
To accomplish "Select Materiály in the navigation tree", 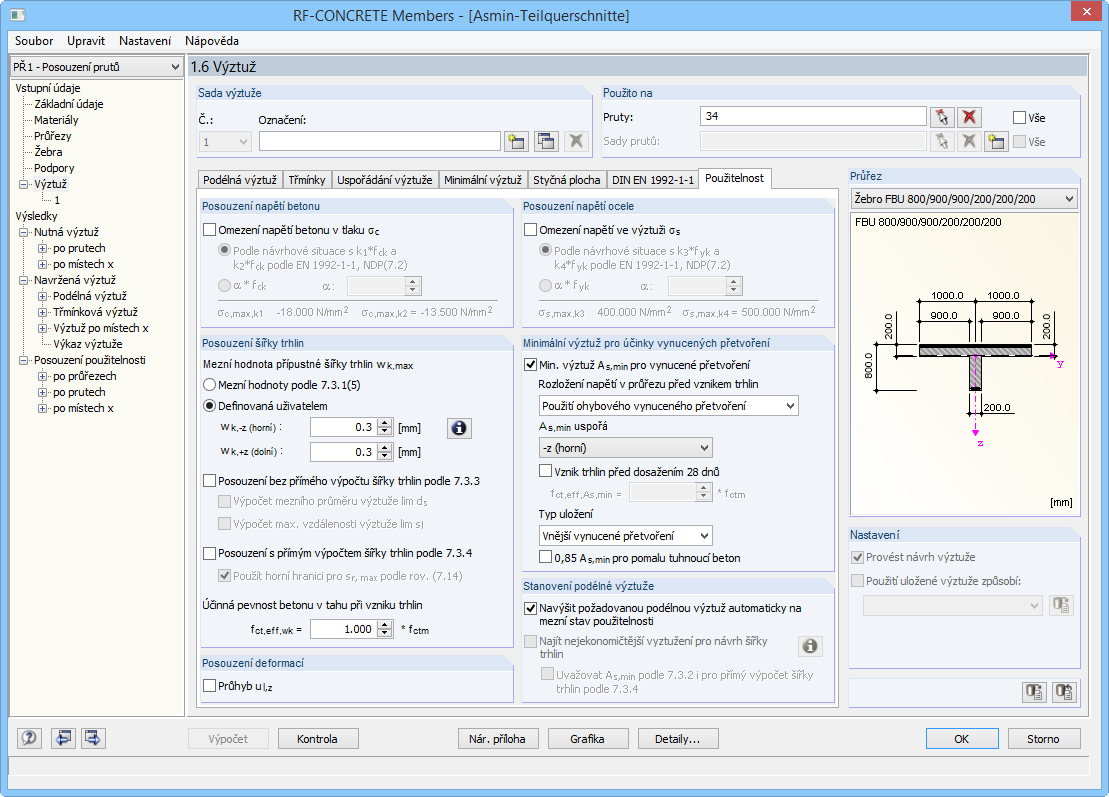I will tap(56, 120).
